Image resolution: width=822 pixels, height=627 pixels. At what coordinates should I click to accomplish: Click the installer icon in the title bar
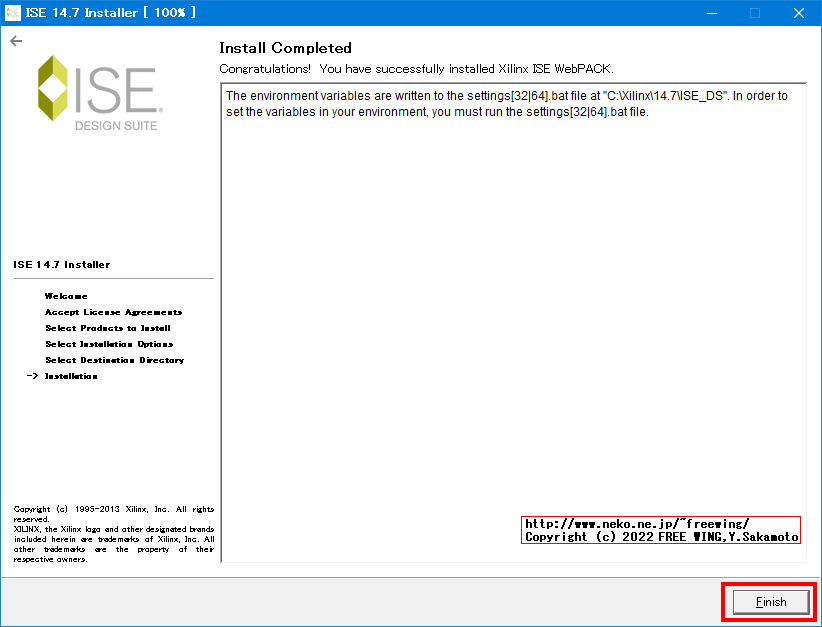[13, 12]
